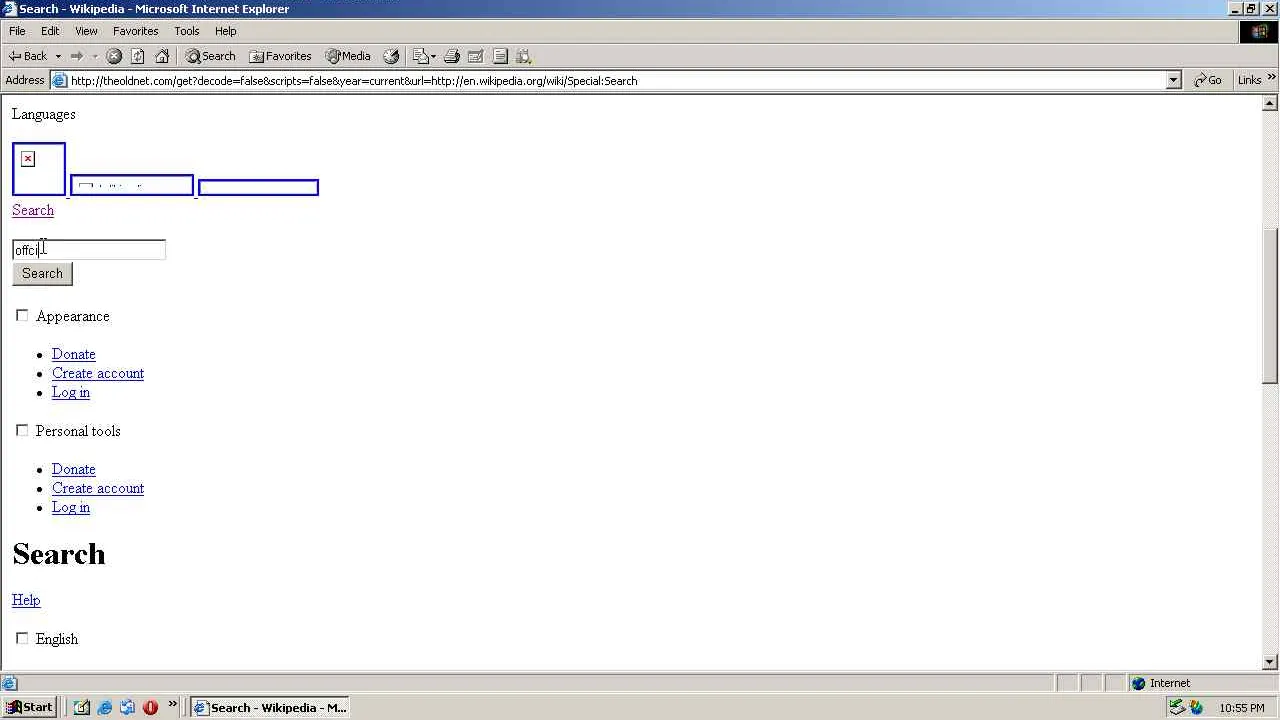Image resolution: width=1280 pixels, height=720 pixels.
Task: Follow the Search link above the search box
Action: point(33,210)
